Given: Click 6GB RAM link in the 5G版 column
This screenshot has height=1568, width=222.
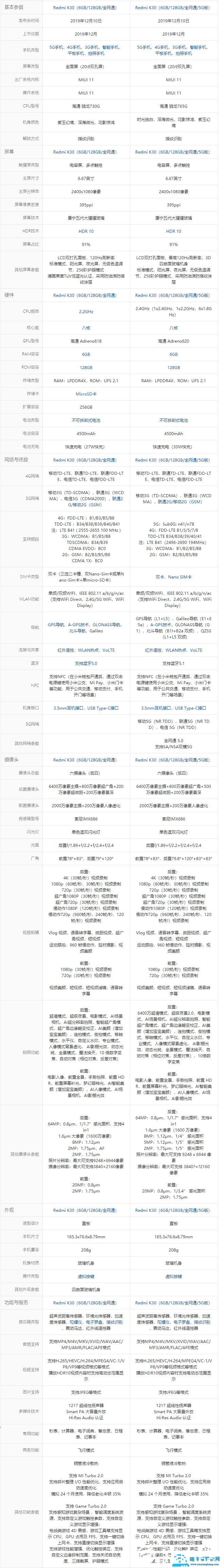Looking at the screenshot, I should click(x=173, y=354).
